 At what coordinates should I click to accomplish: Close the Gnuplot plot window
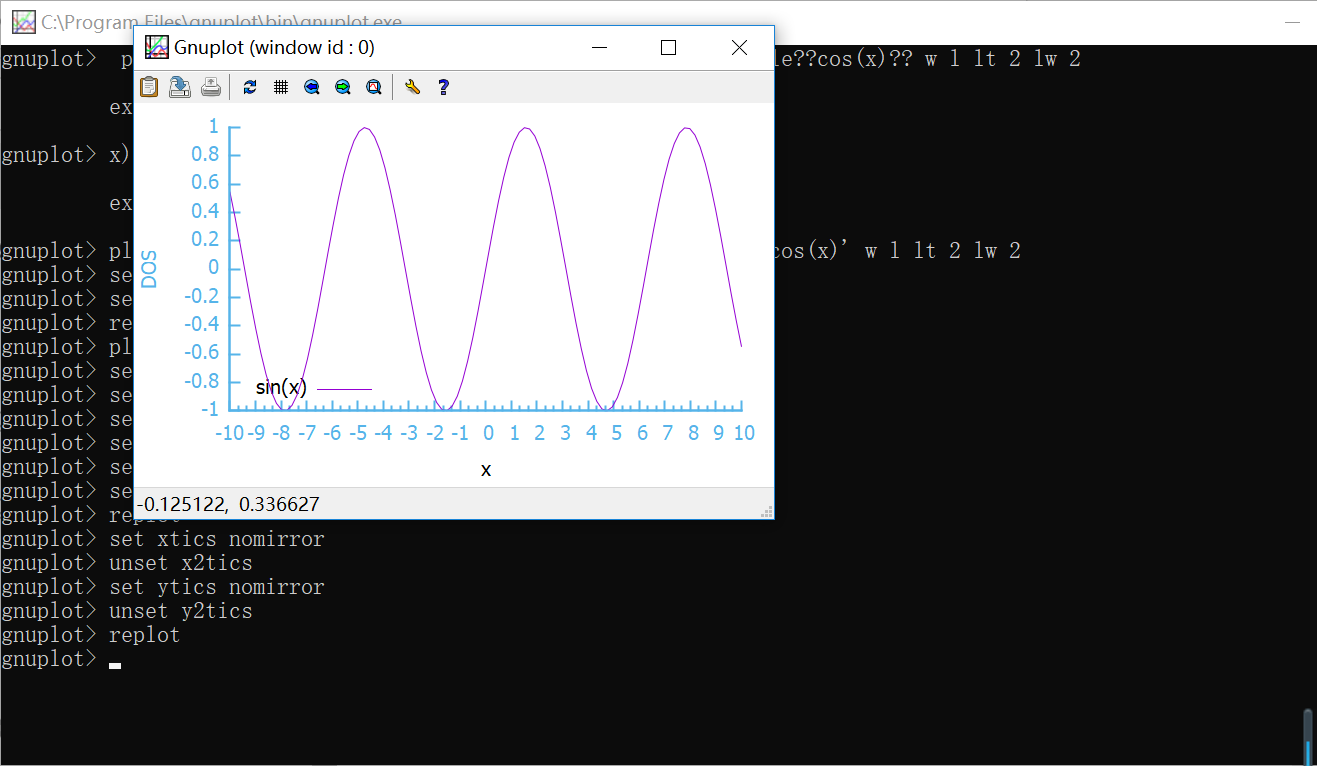739,47
